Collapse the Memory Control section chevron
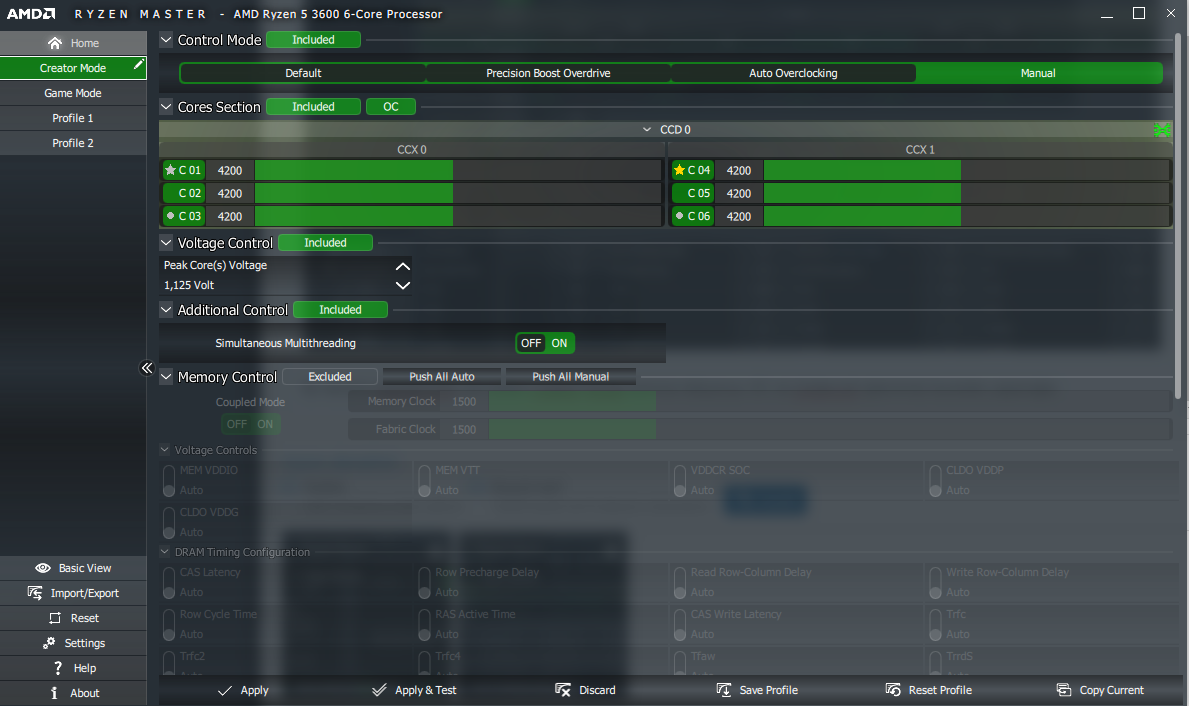This screenshot has width=1189, height=706. click(166, 377)
